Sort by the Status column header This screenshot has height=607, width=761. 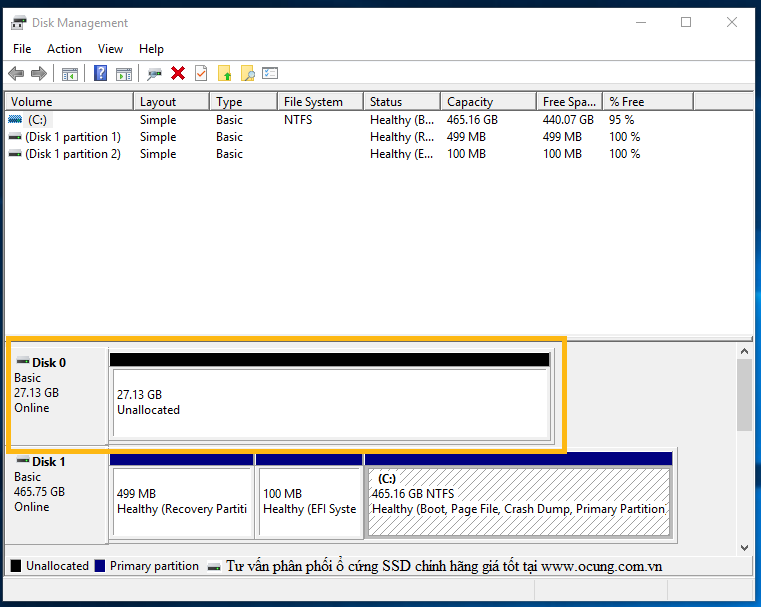click(x=402, y=102)
